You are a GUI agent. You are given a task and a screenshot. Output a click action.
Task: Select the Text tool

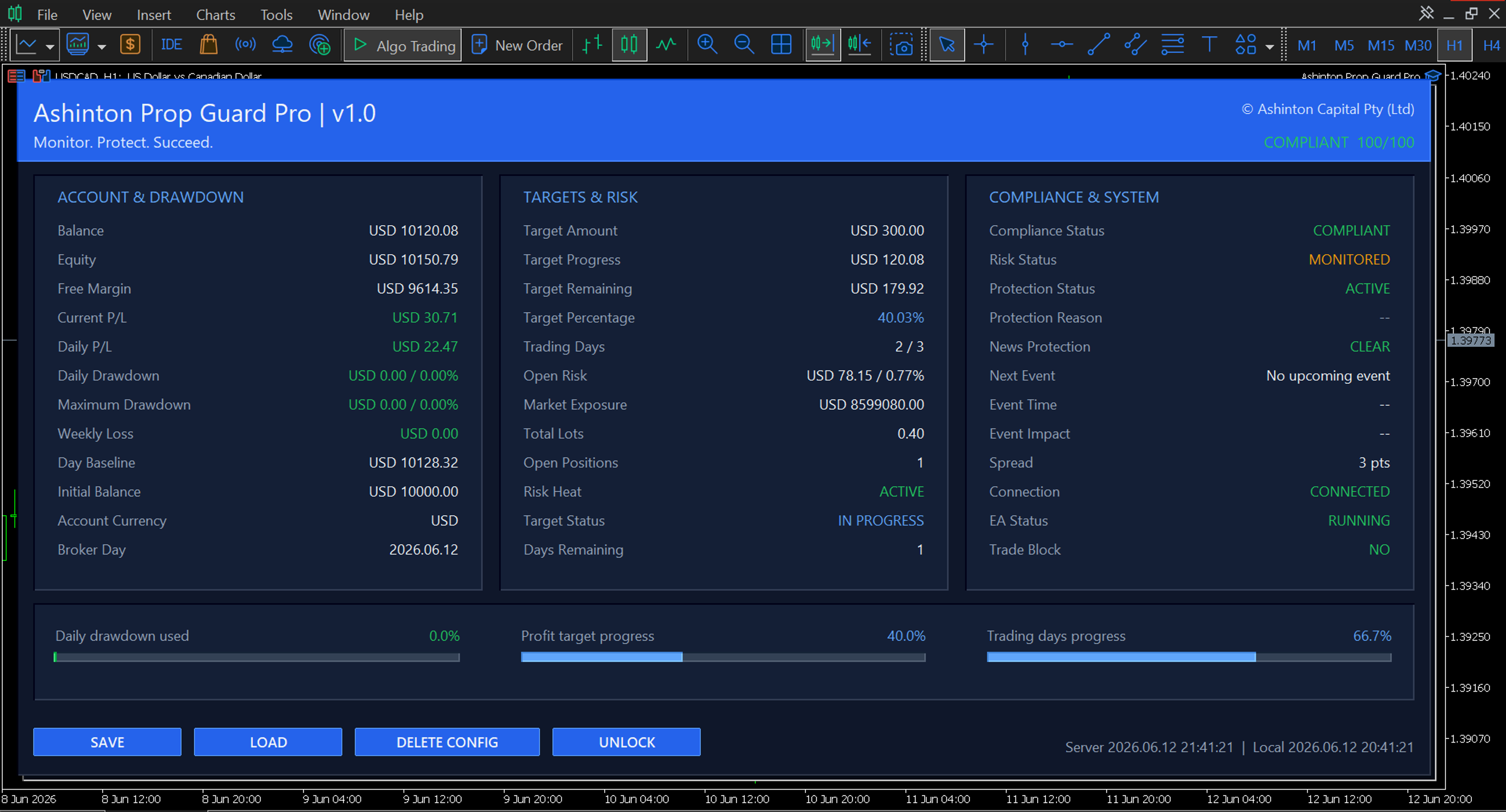(x=1210, y=45)
